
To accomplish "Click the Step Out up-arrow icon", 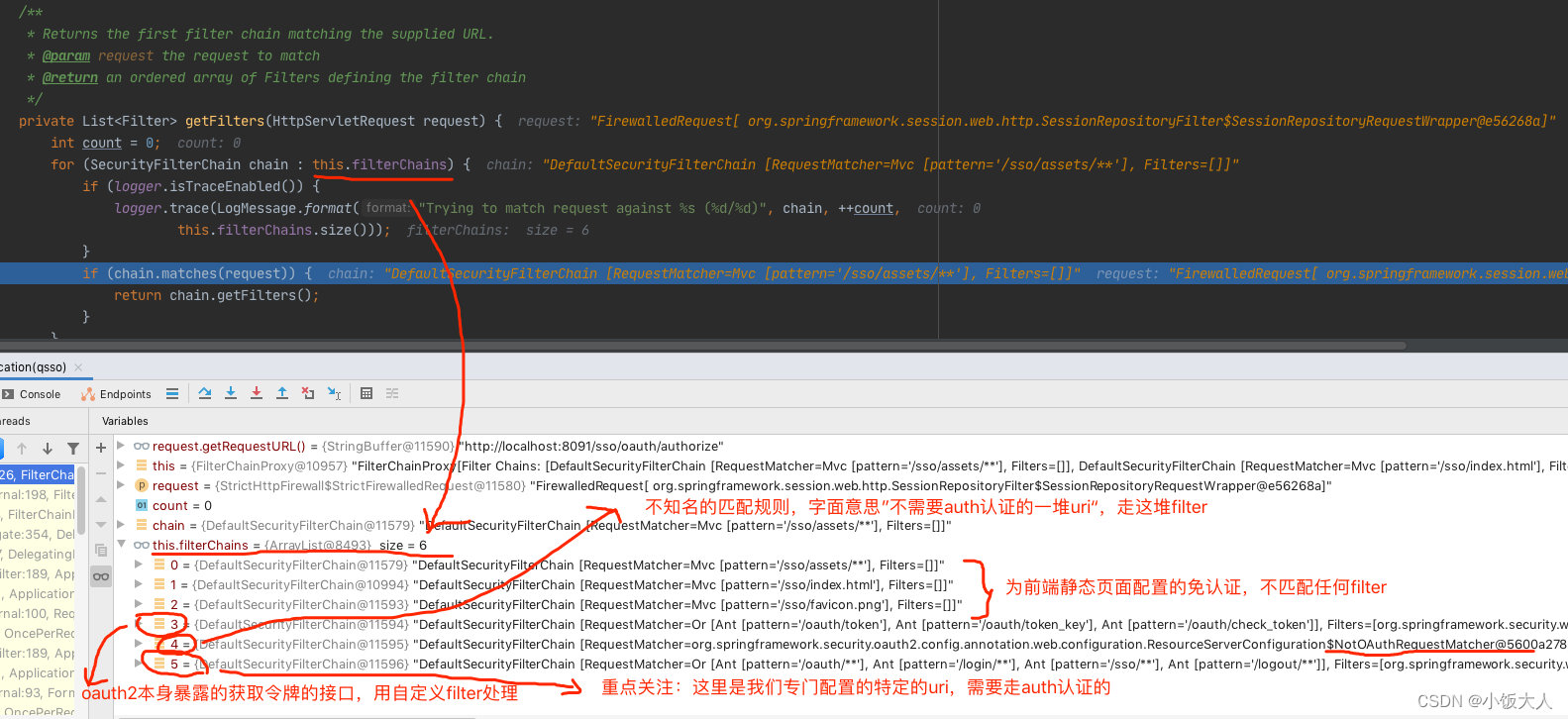I will point(282,393).
